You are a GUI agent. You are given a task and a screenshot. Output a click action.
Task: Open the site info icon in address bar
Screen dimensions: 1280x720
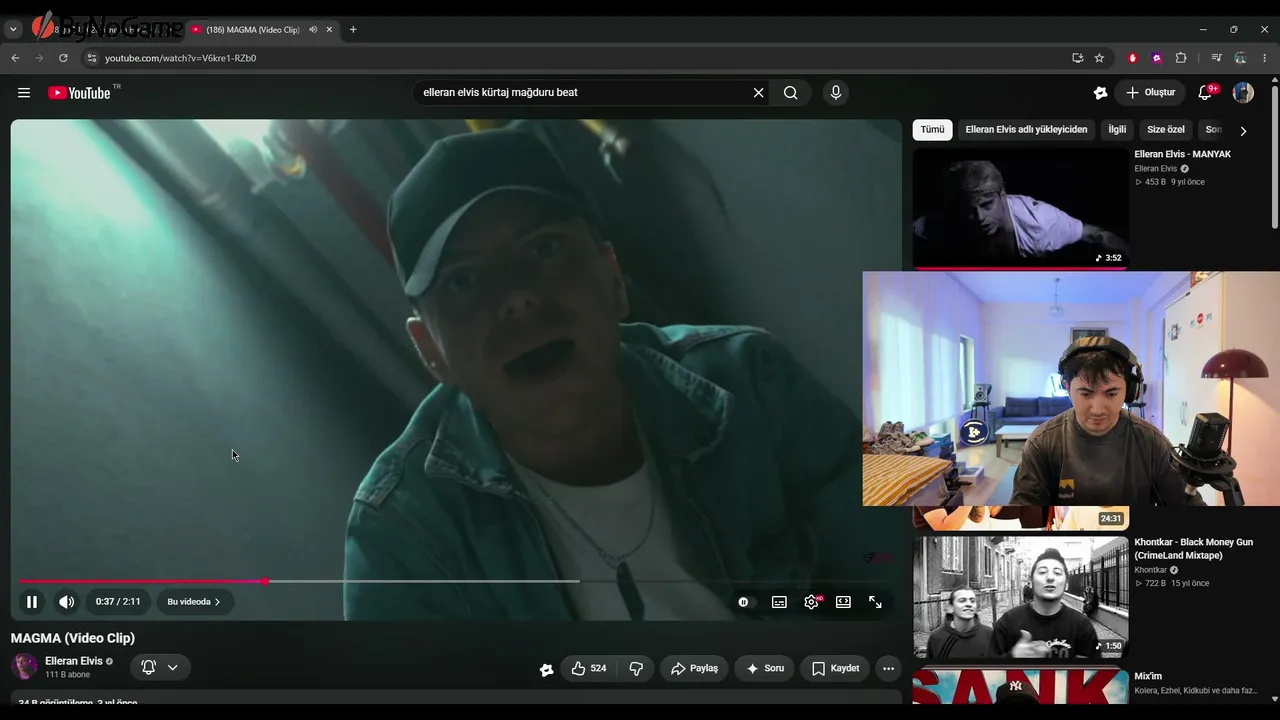[91, 58]
